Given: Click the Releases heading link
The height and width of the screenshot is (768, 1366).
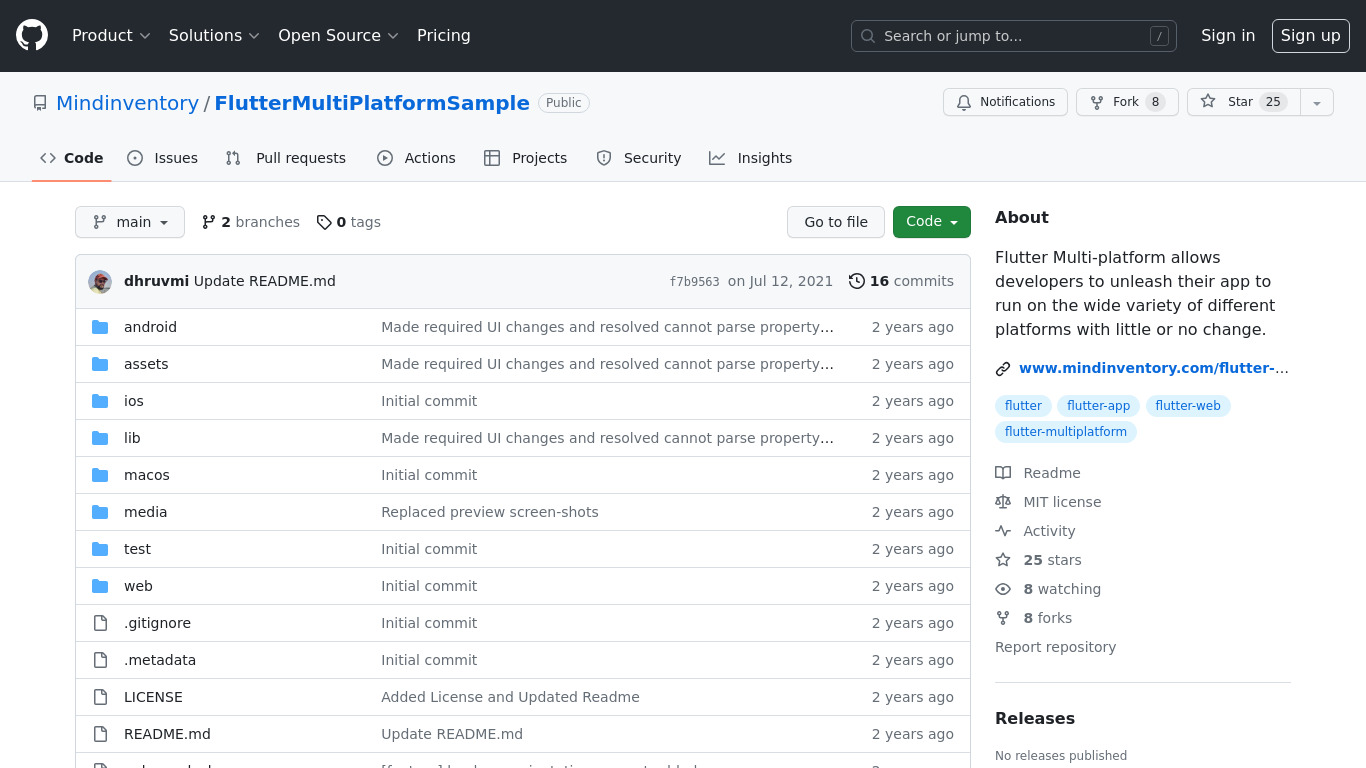Looking at the screenshot, I should click(x=1035, y=718).
